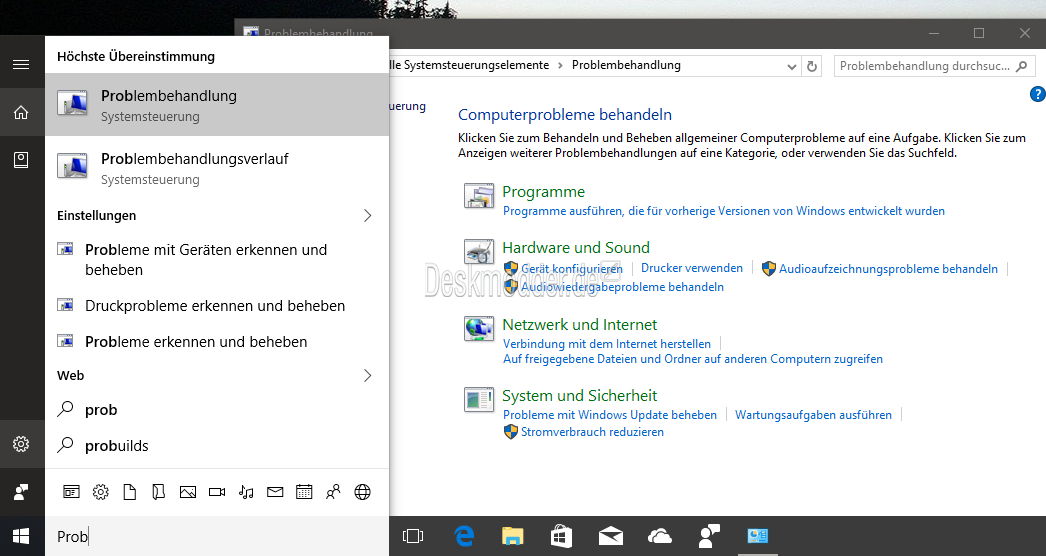Open Feedback app on taskbar

pyautogui.click(x=708, y=536)
